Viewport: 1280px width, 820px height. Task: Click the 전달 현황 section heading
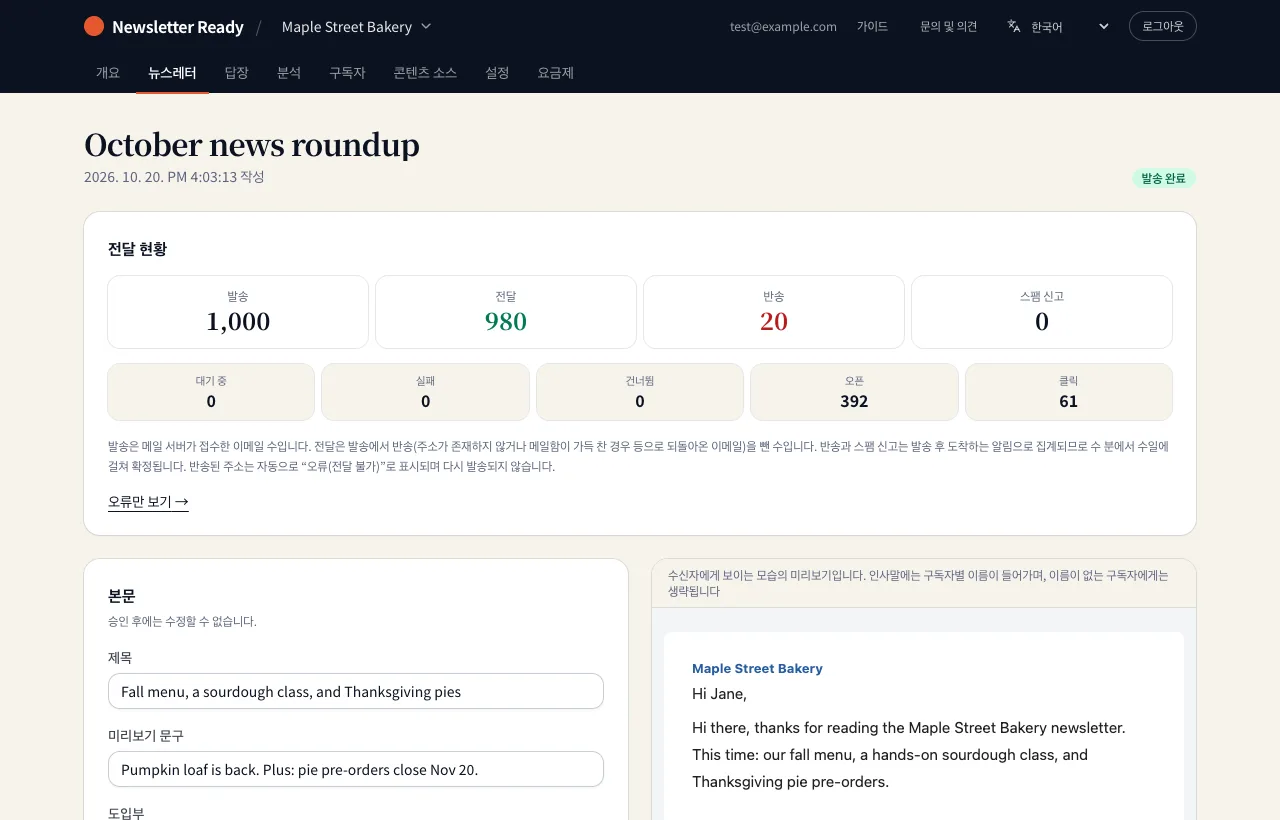137,249
